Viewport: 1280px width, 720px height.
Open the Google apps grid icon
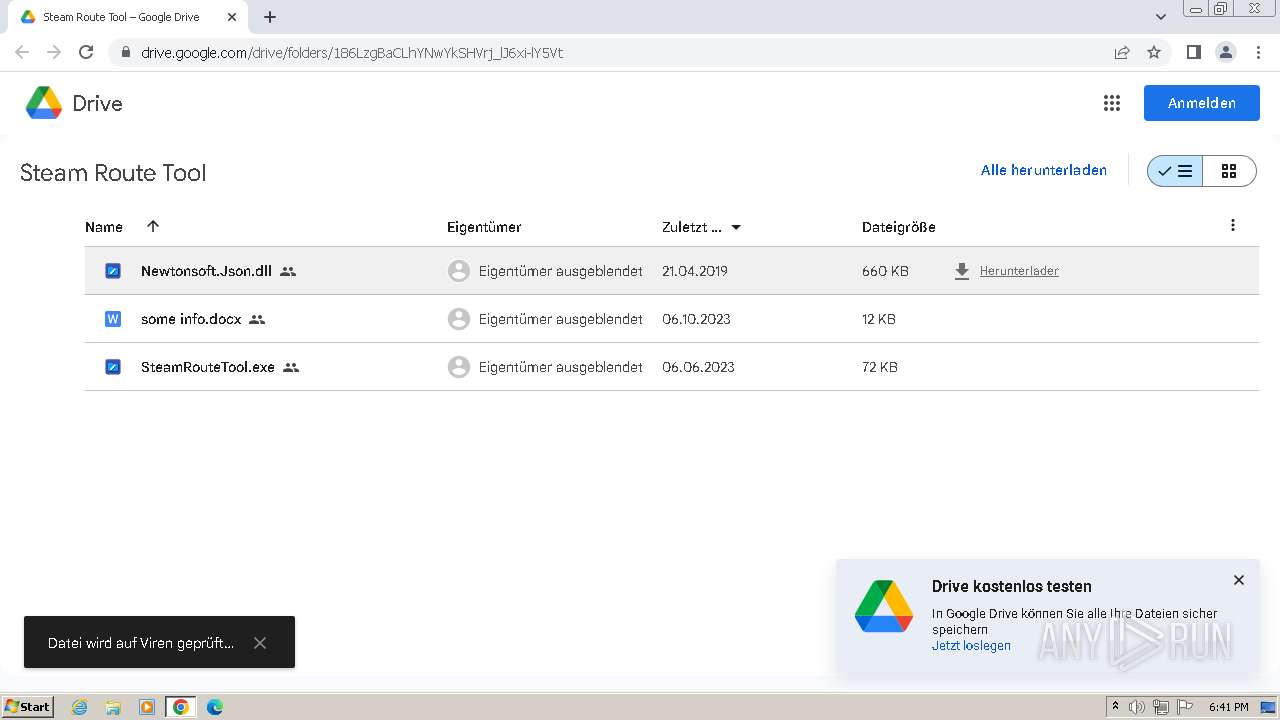coord(1111,103)
